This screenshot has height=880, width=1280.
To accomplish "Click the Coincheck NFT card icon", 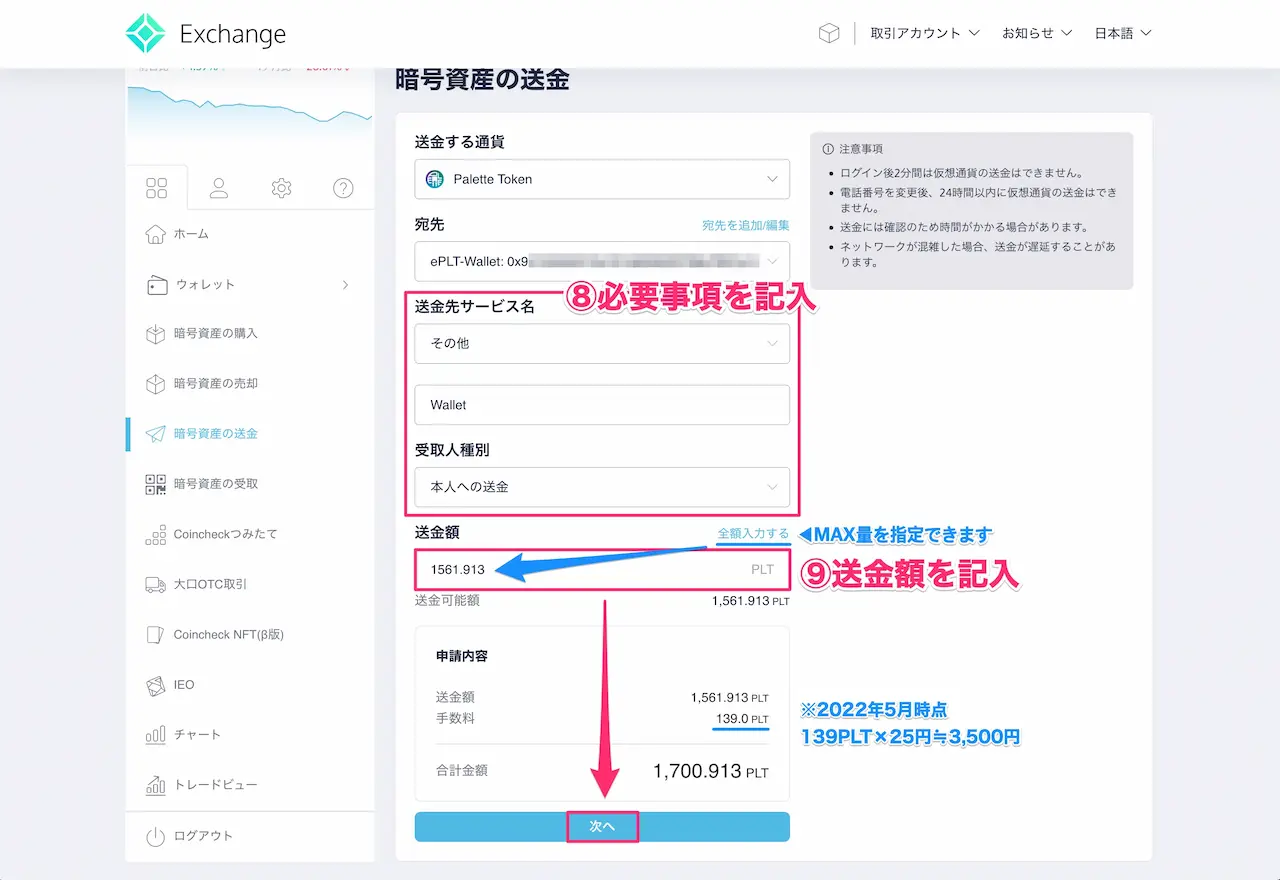I will (x=156, y=635).
